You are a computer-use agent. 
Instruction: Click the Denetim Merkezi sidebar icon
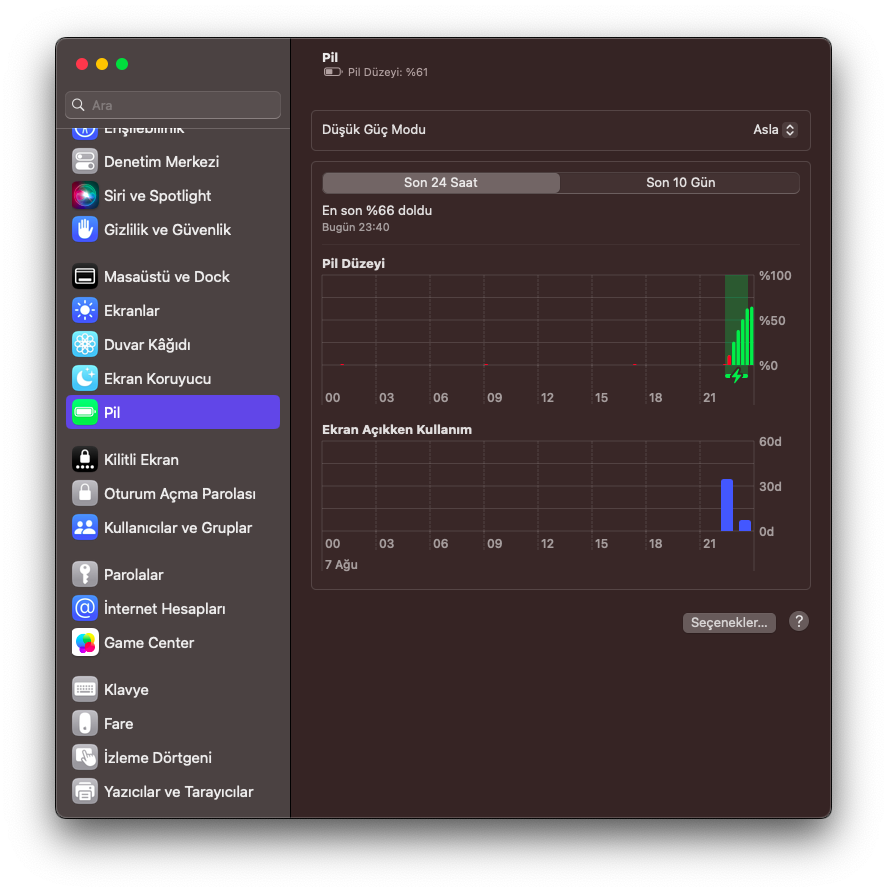85,162
